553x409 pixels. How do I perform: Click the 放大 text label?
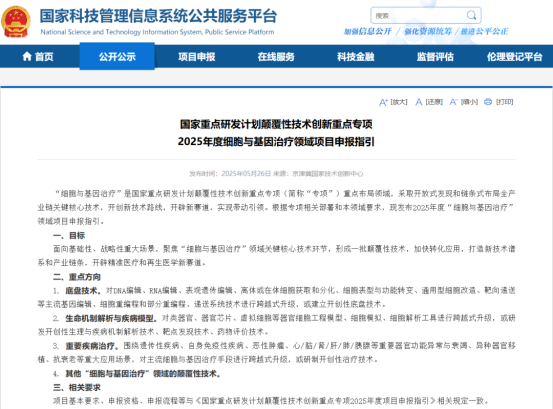[399, 102]
